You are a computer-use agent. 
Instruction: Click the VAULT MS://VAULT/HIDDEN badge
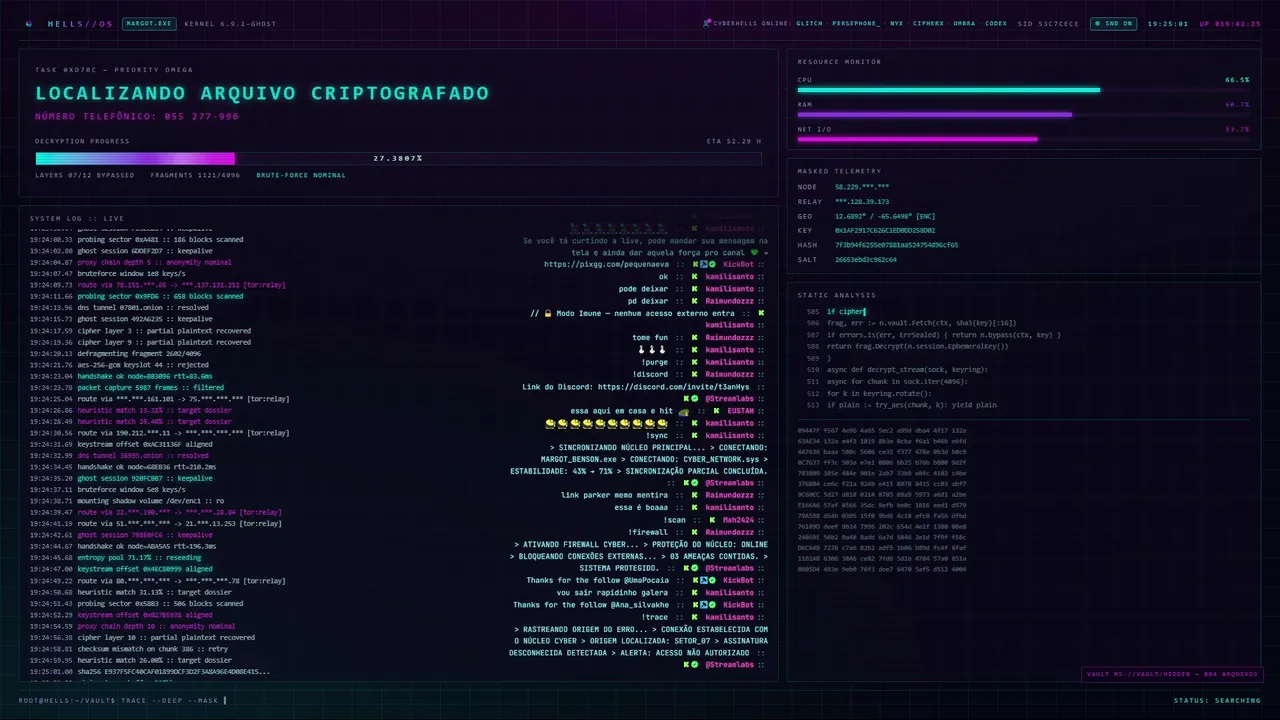point(1172,674)
